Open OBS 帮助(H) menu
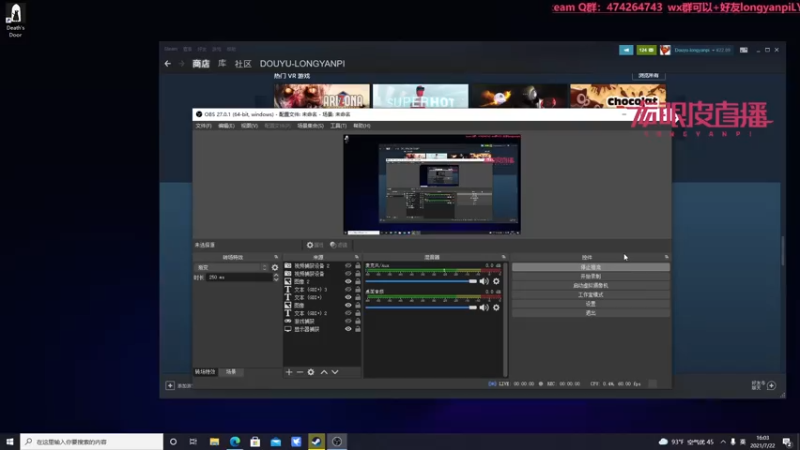Screen dimensions: 800x450 (x=362, y=126)
